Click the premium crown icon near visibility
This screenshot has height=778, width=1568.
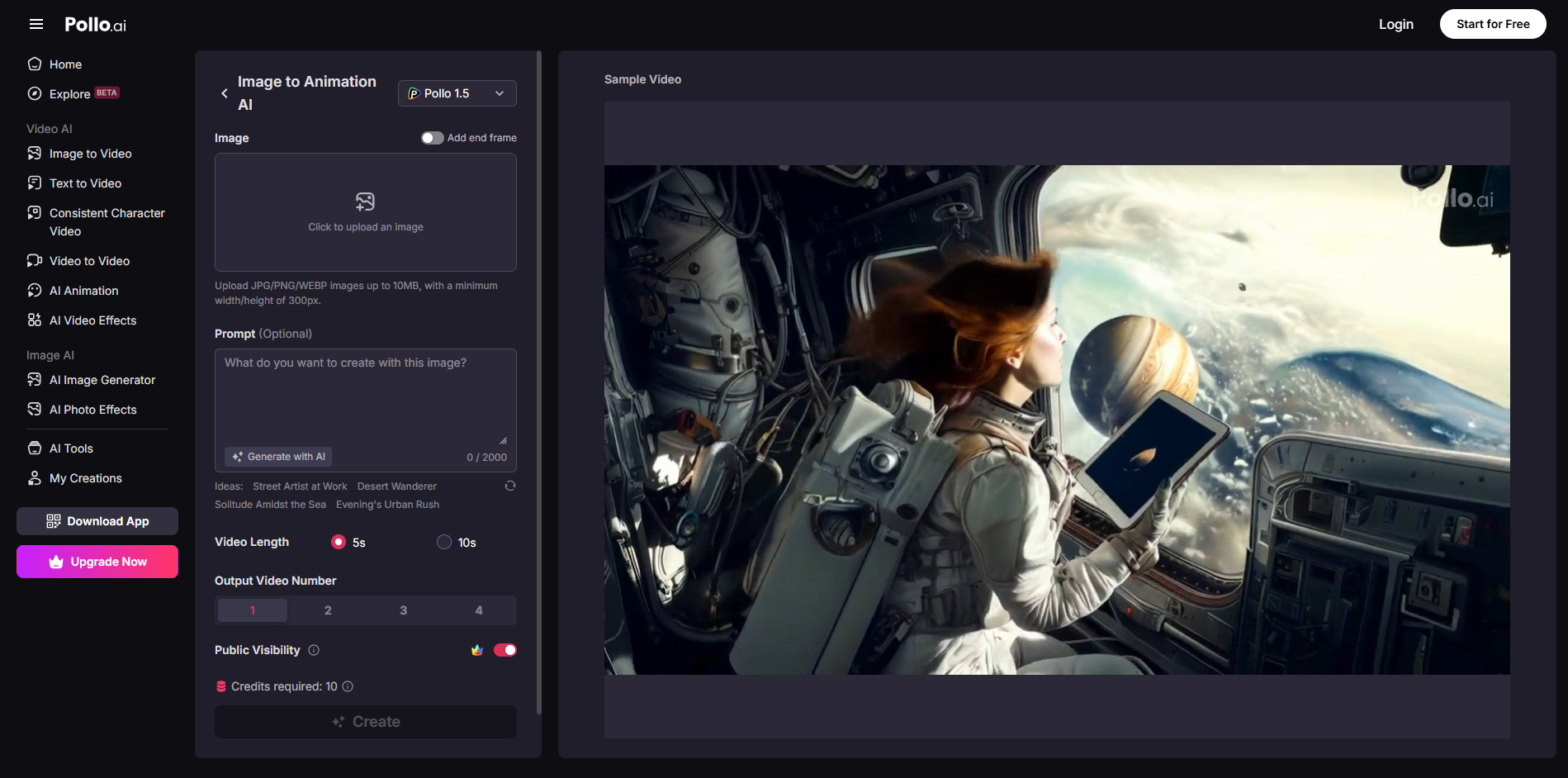[477, 650]
